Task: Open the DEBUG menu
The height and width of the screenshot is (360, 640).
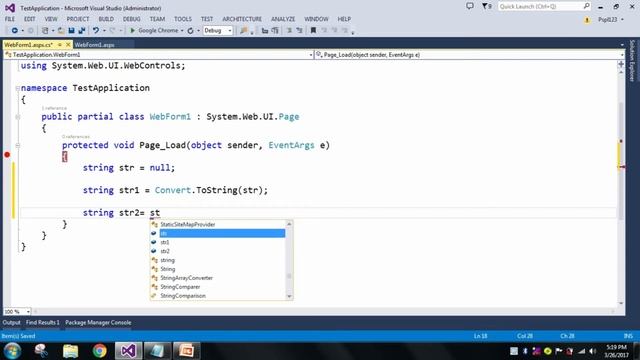Action: [x=131, y=19]
